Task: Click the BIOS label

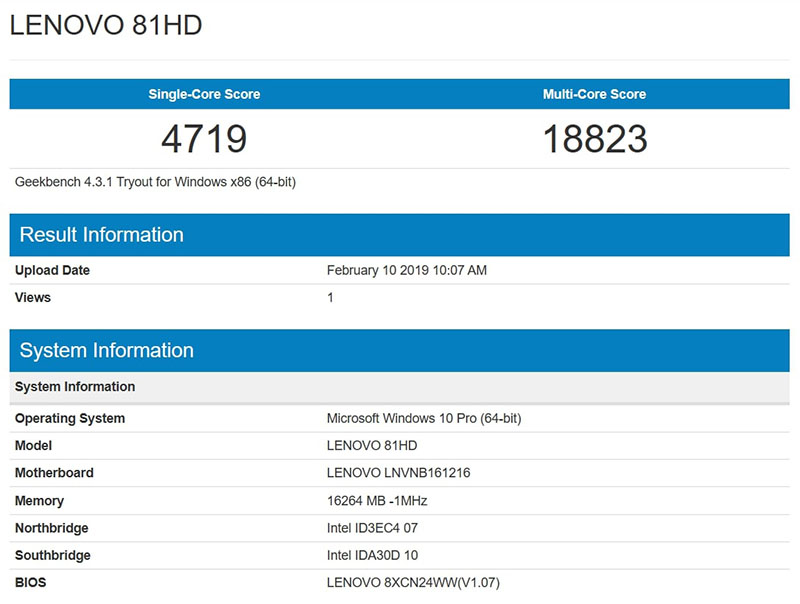Action: pyautogui.click(x=31, y=583)
